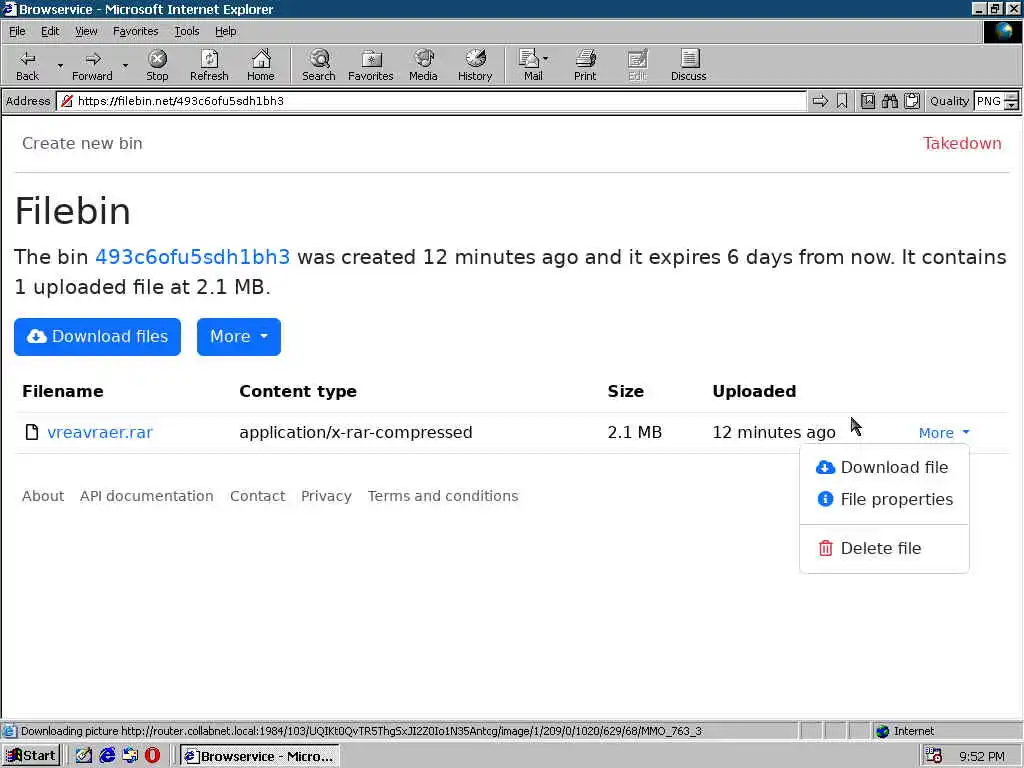Screen dimensions: 1024x768
Task: Click the cloud icon beside Download file
Action: point(825,468)
